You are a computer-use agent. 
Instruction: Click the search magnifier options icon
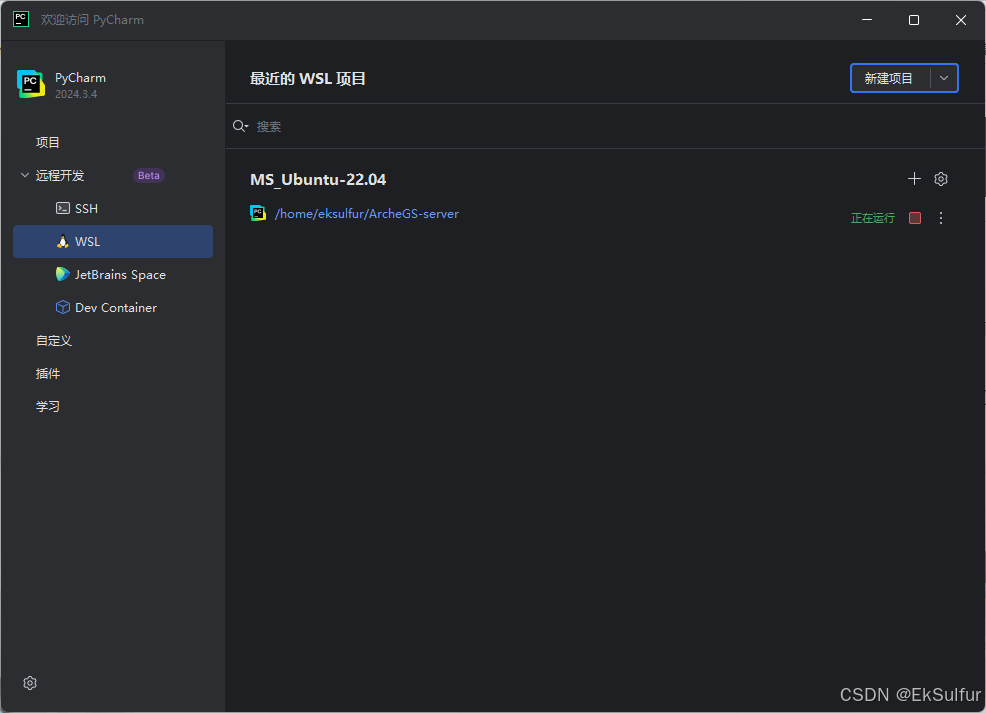point(240,126)
